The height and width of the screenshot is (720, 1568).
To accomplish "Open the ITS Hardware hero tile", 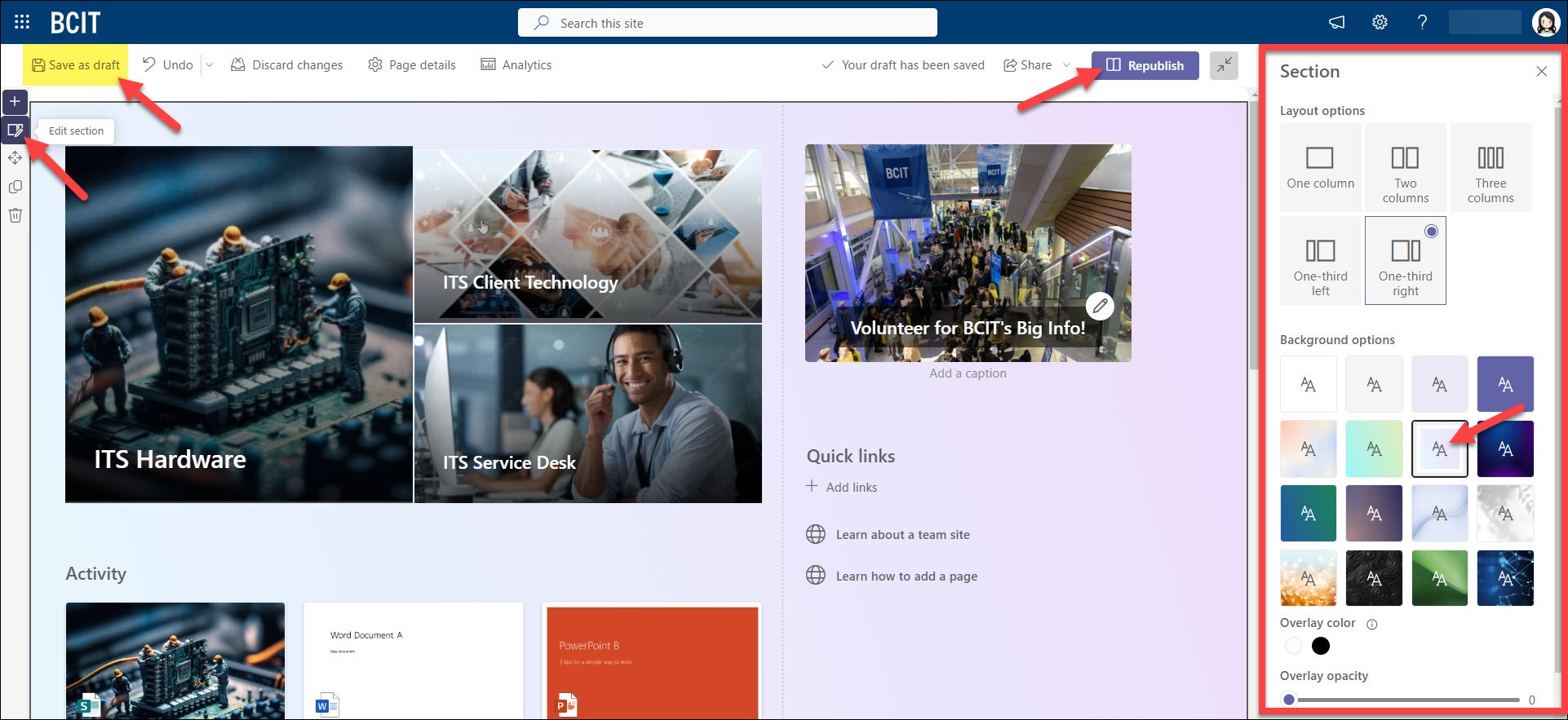I will (239, 325).
